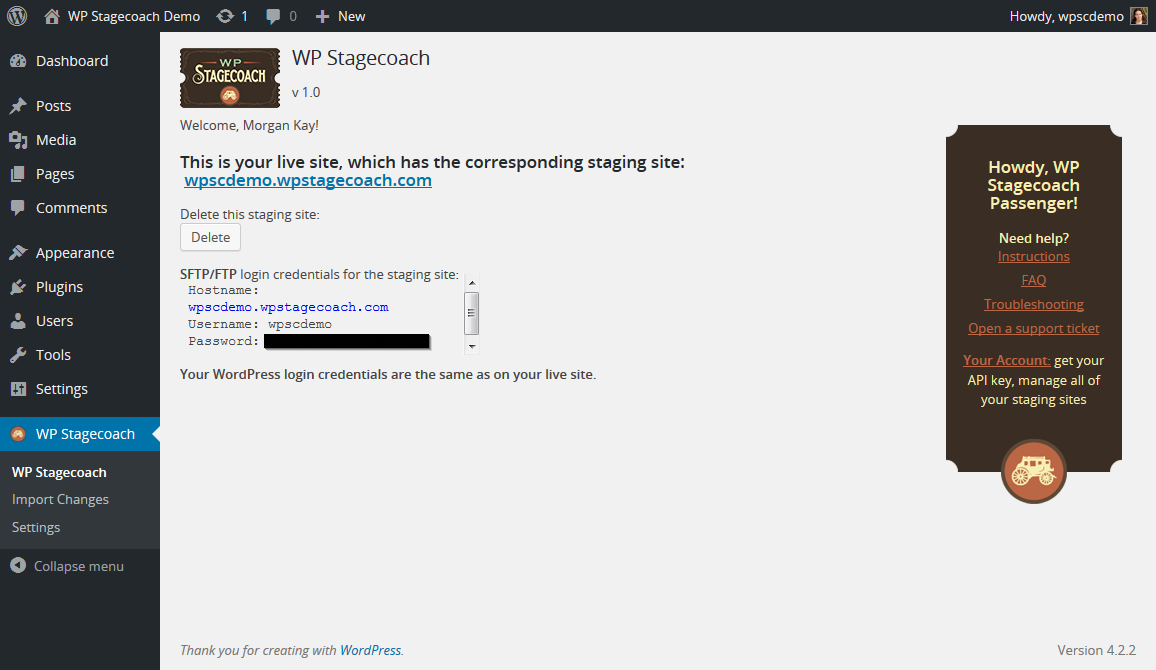Click the blacked-out Password field
This screenshot has height=670, width=1156.
point(347,341)
